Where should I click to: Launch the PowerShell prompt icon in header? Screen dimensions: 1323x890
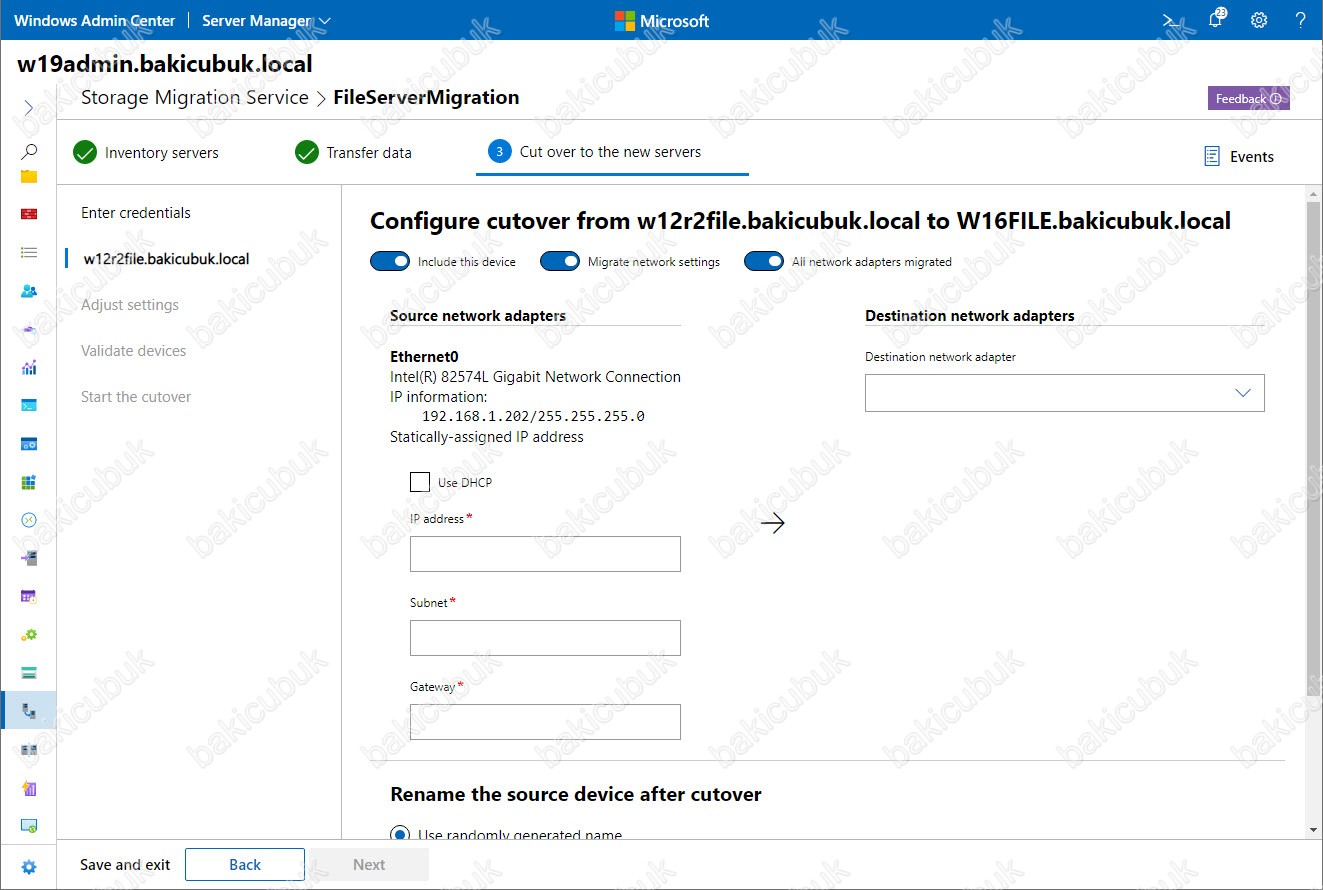click(x=1171, y=20)
